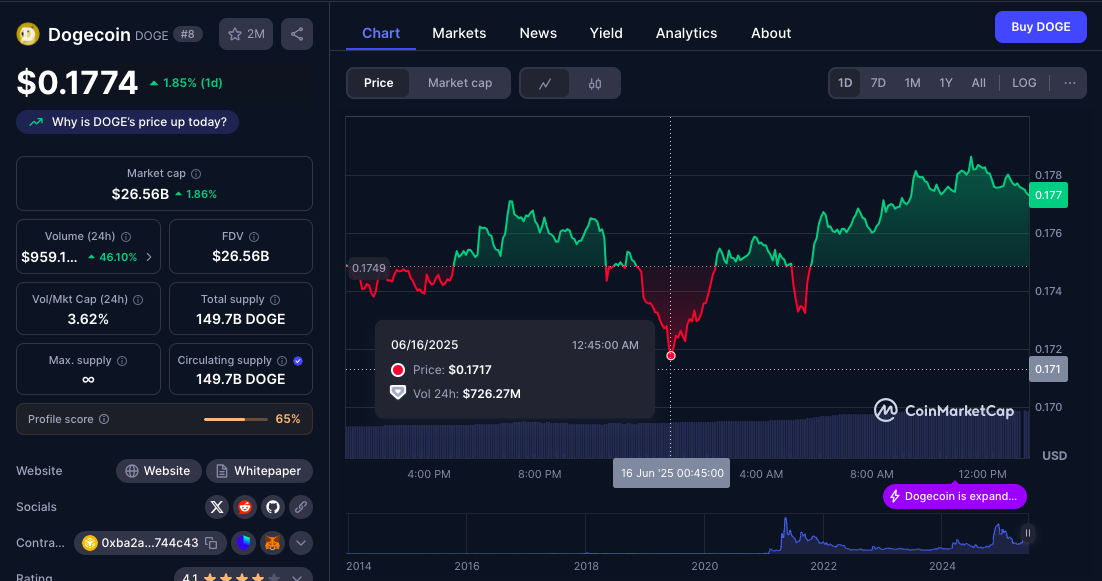Click the red low point on chart
Image resolution: width=1102 pixels, height=581 pixels.
pos(670,355)
